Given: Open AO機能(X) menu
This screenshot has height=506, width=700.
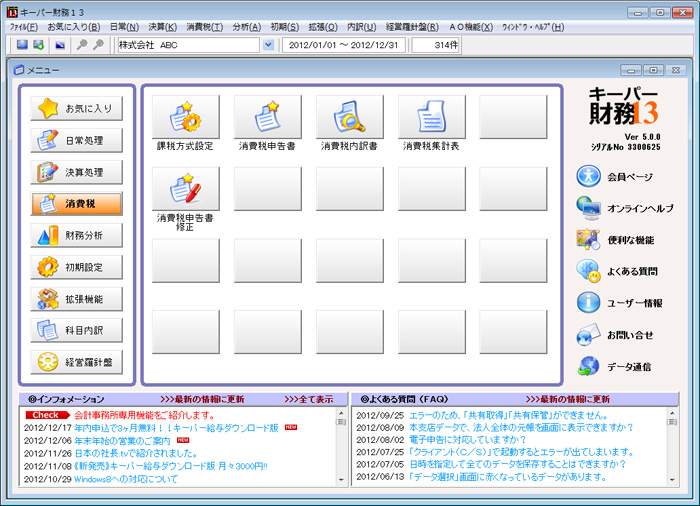Looking at the screenshot, I should [471, 27].
